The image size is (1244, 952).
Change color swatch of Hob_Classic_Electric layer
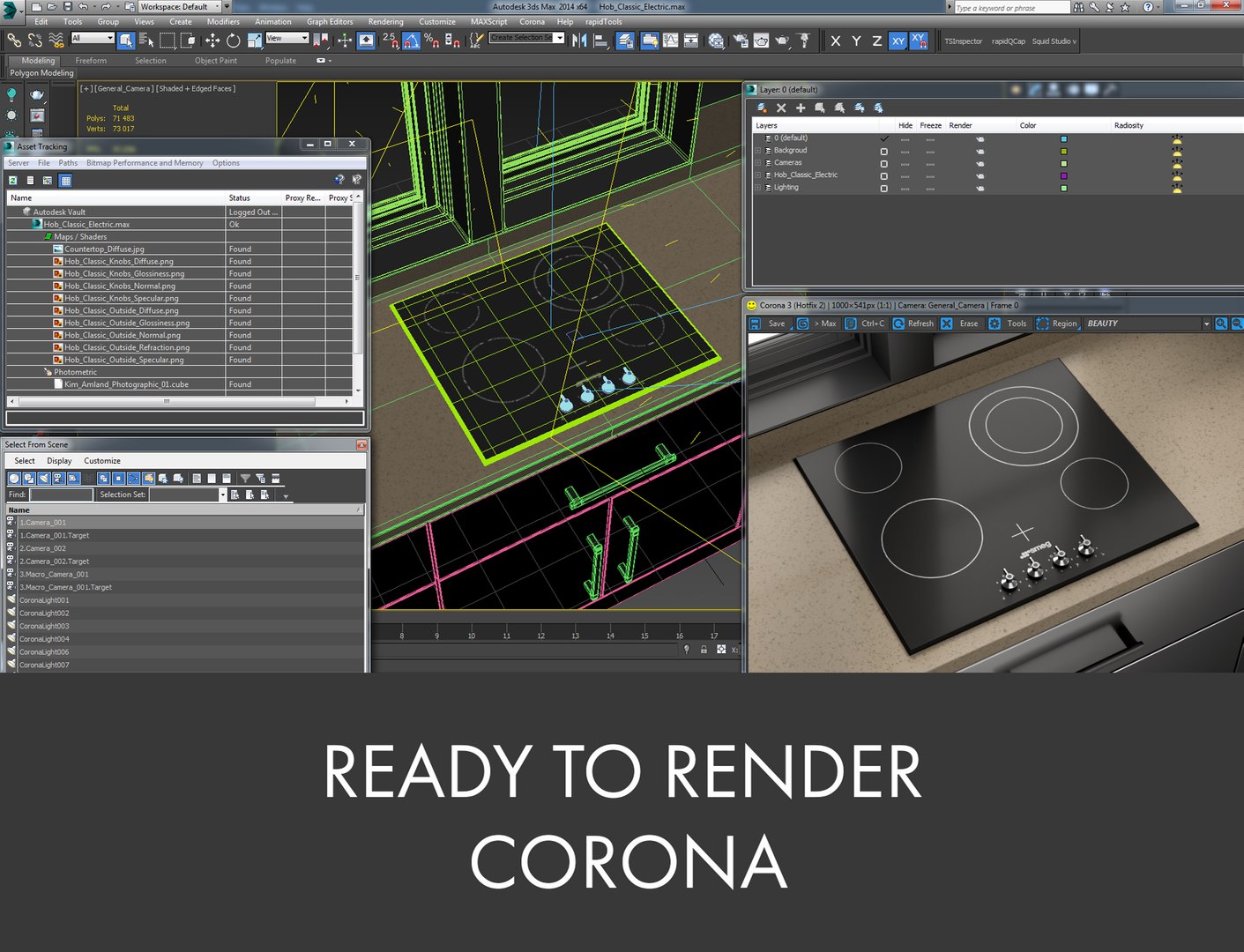tap(1064, 175)
